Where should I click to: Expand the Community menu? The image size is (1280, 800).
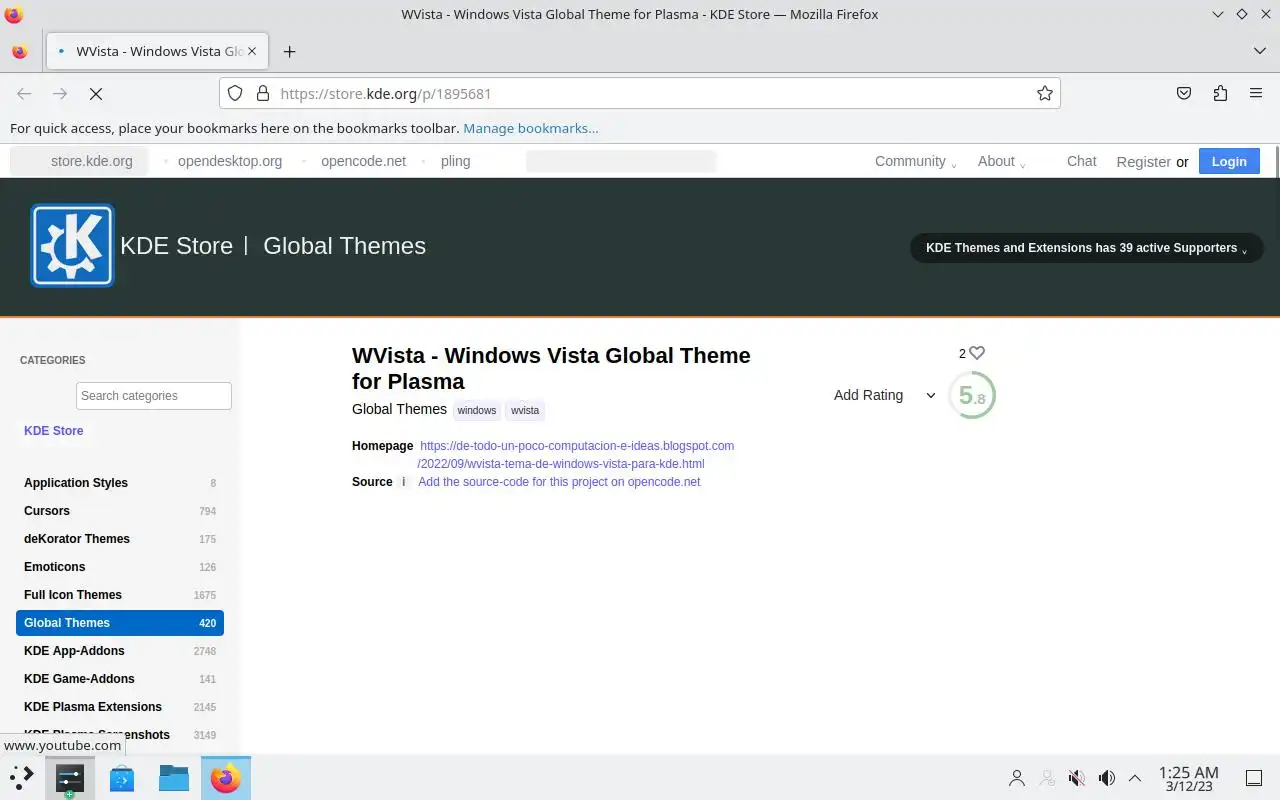915,161
